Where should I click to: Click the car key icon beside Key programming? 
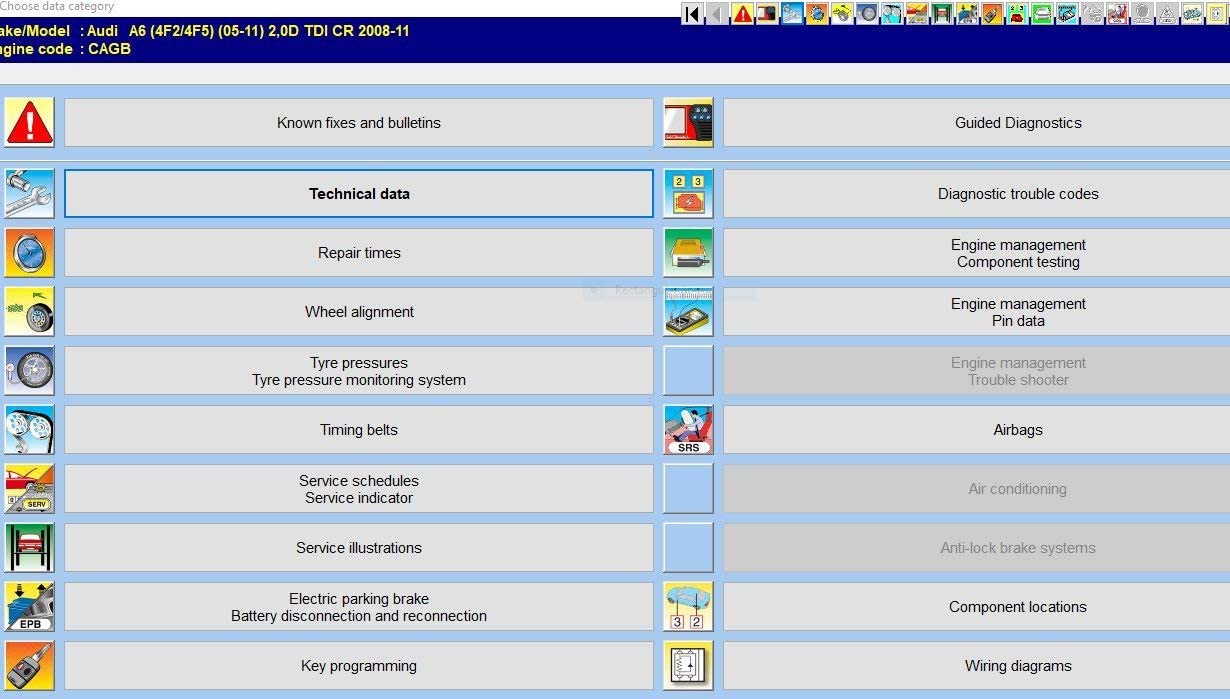pyautogui.click(x=29, y=665)
